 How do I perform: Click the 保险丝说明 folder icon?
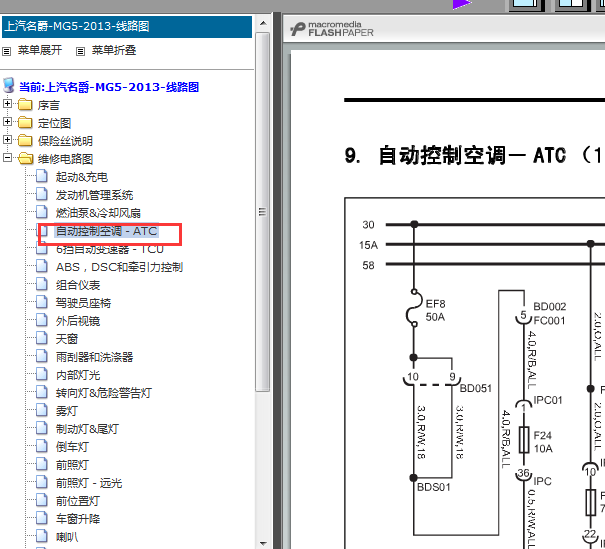click(x=25, y=140)
